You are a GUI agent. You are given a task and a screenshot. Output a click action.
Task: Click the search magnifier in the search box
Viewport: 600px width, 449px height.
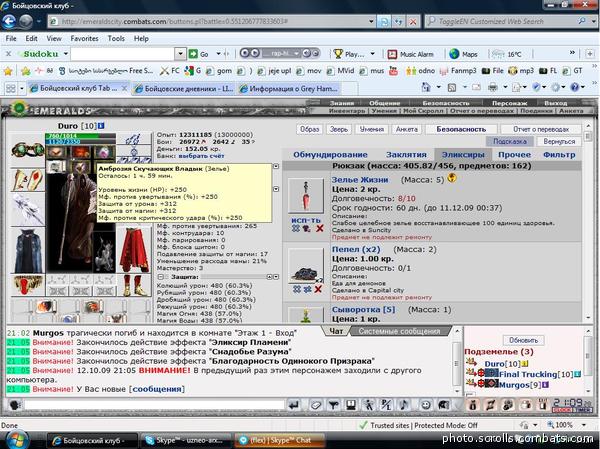tap(582, 21)
